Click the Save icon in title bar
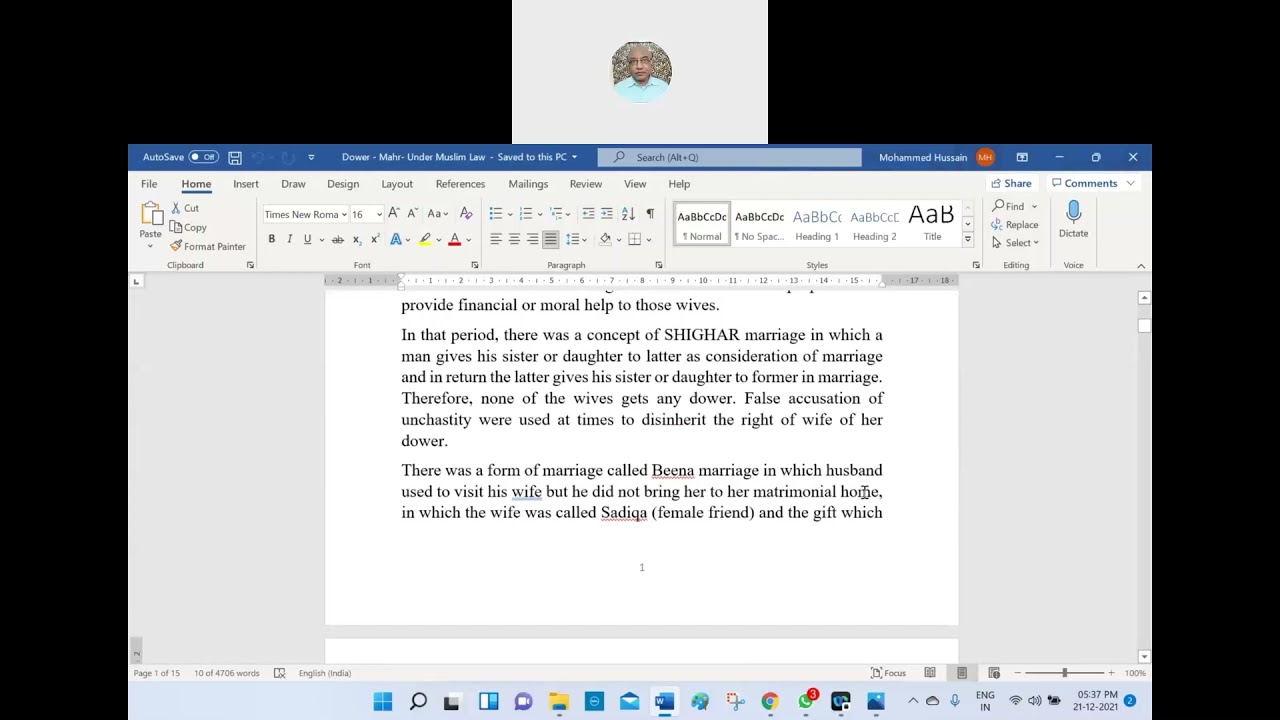The image size is (1280, 720). (235, 157)
